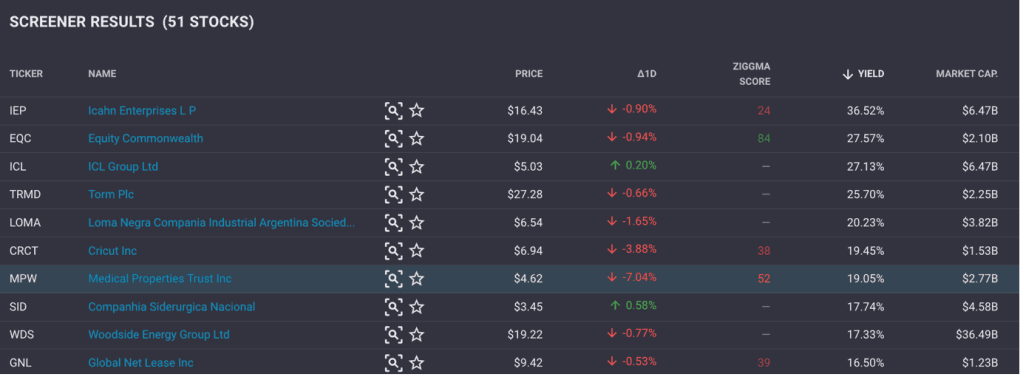Select ticker EQC
Screen dimensions: 1023x377
pos(20,138)
